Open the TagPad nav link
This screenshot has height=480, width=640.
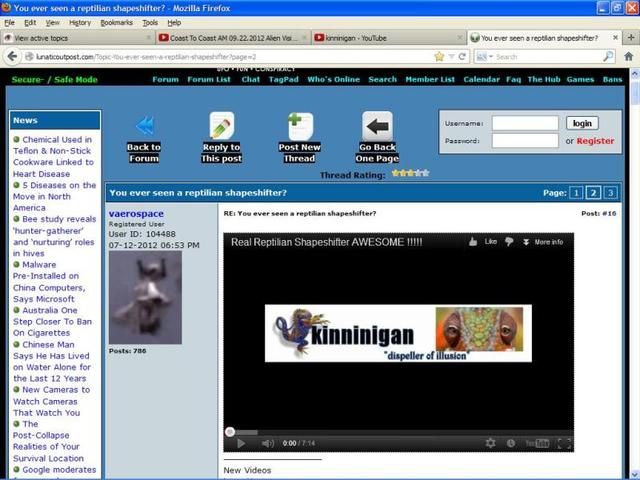284,79
